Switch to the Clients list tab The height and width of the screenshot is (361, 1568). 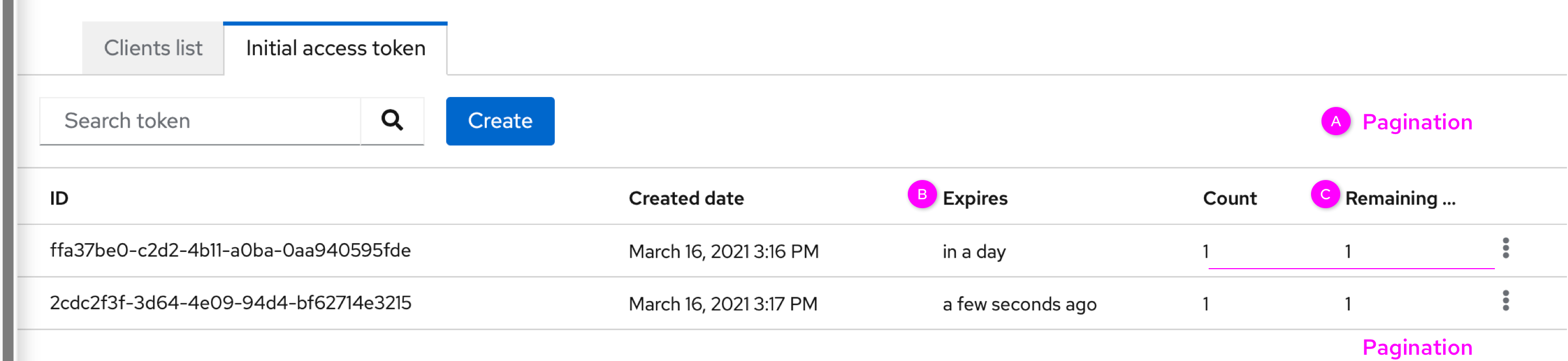153,48
